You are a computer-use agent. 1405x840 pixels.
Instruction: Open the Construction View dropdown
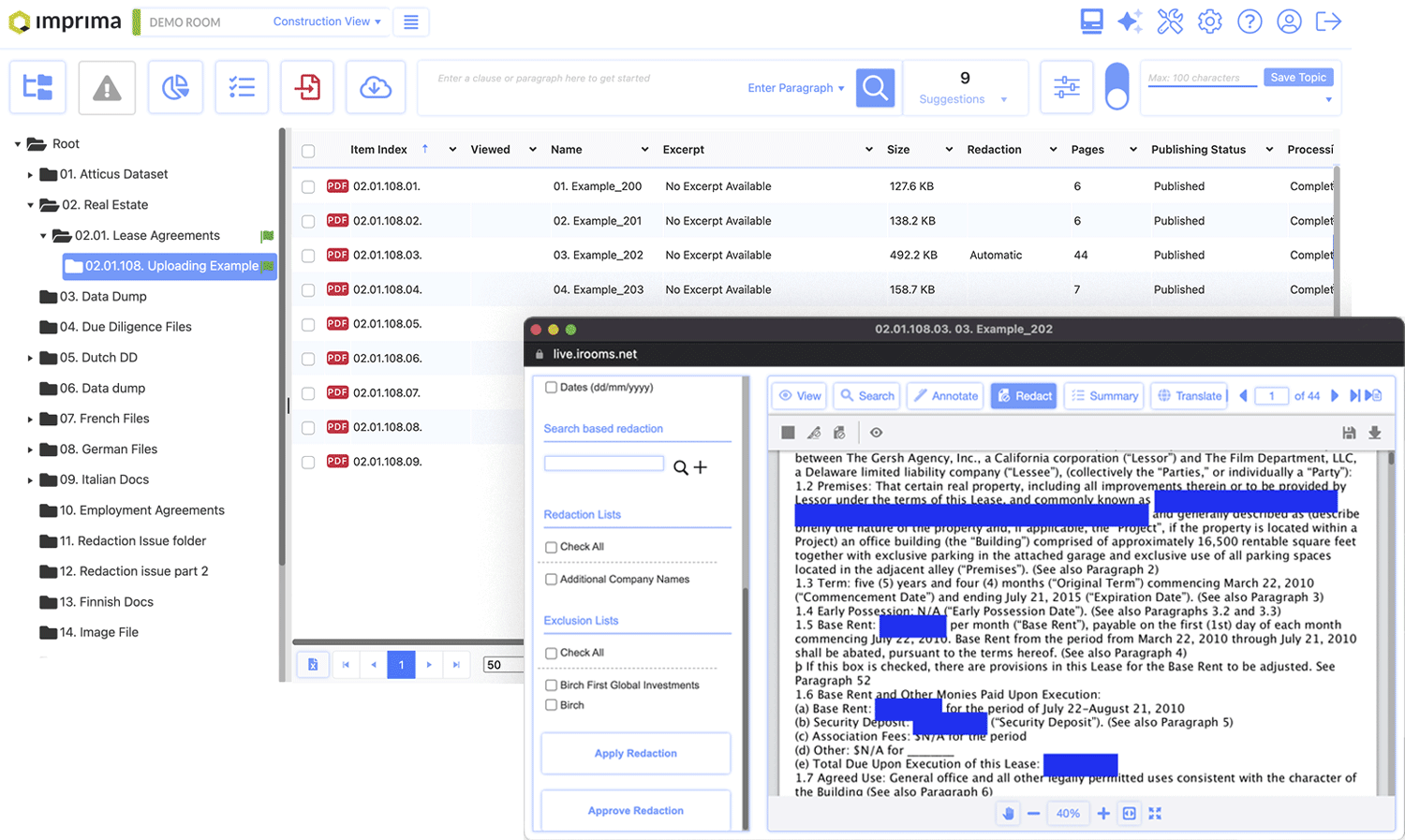tap(327, 21)
